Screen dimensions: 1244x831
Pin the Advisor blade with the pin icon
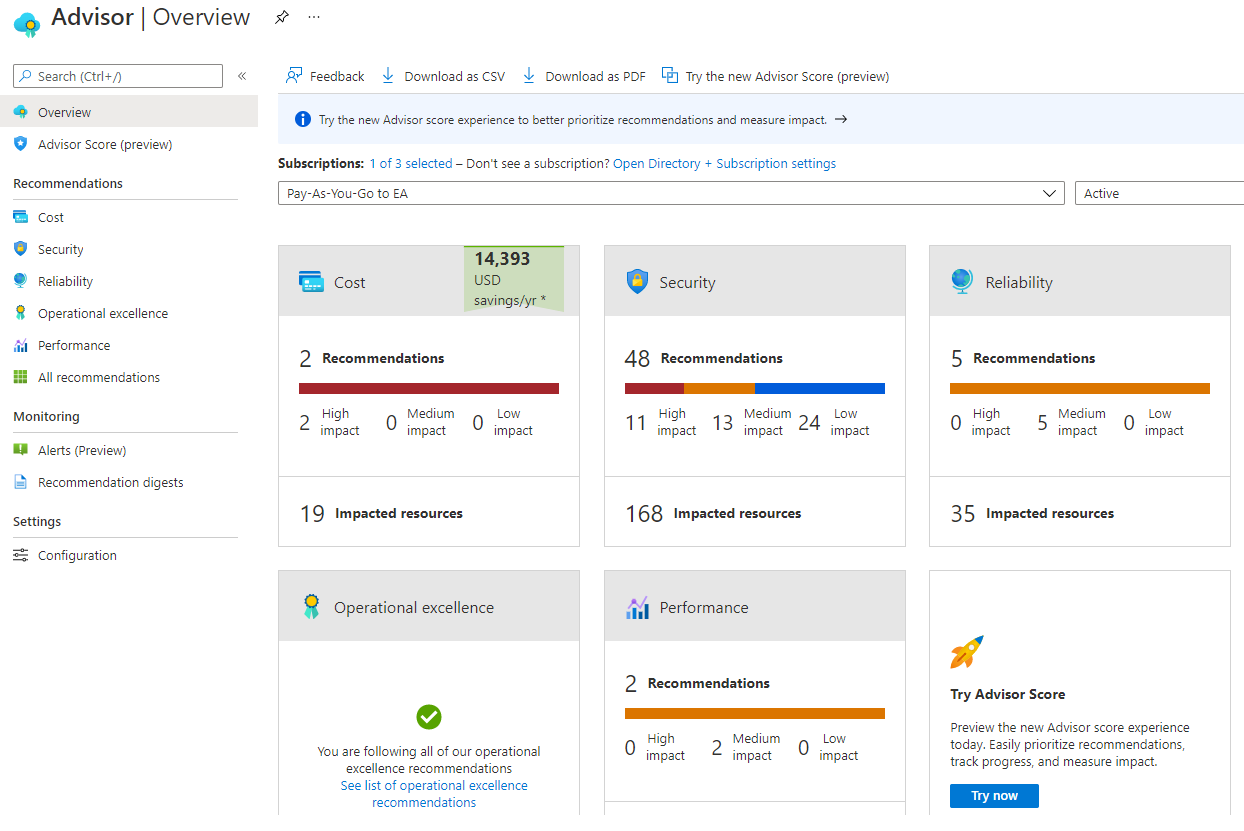coord(282,17)
